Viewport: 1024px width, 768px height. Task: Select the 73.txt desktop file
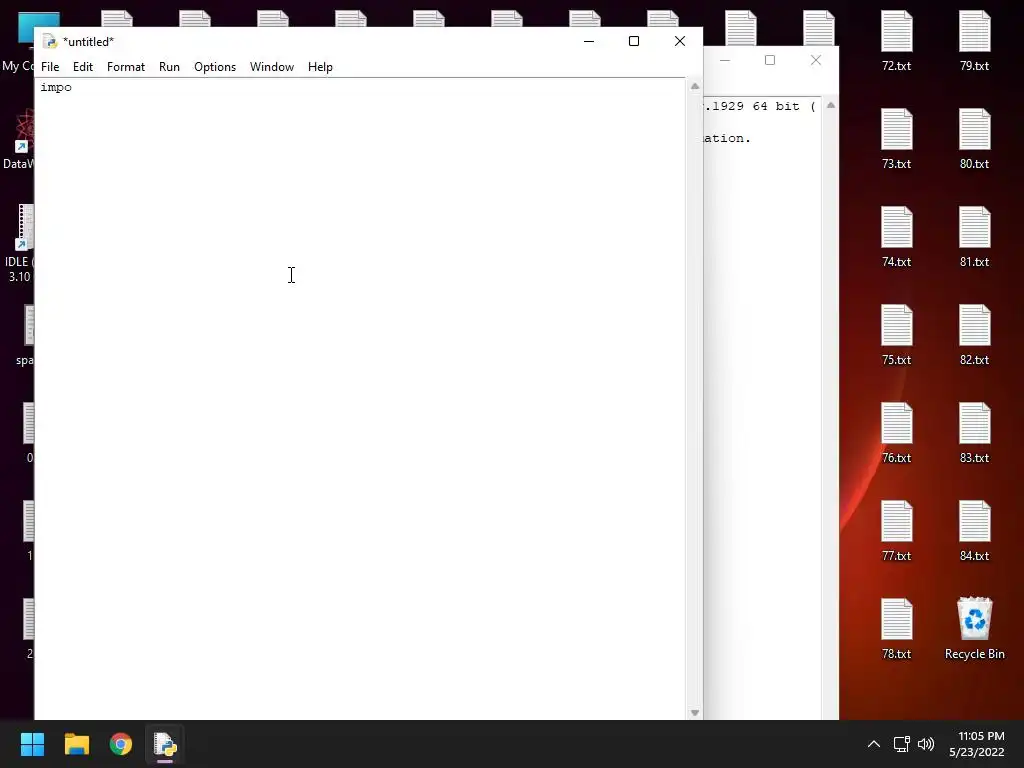point(897,140)
